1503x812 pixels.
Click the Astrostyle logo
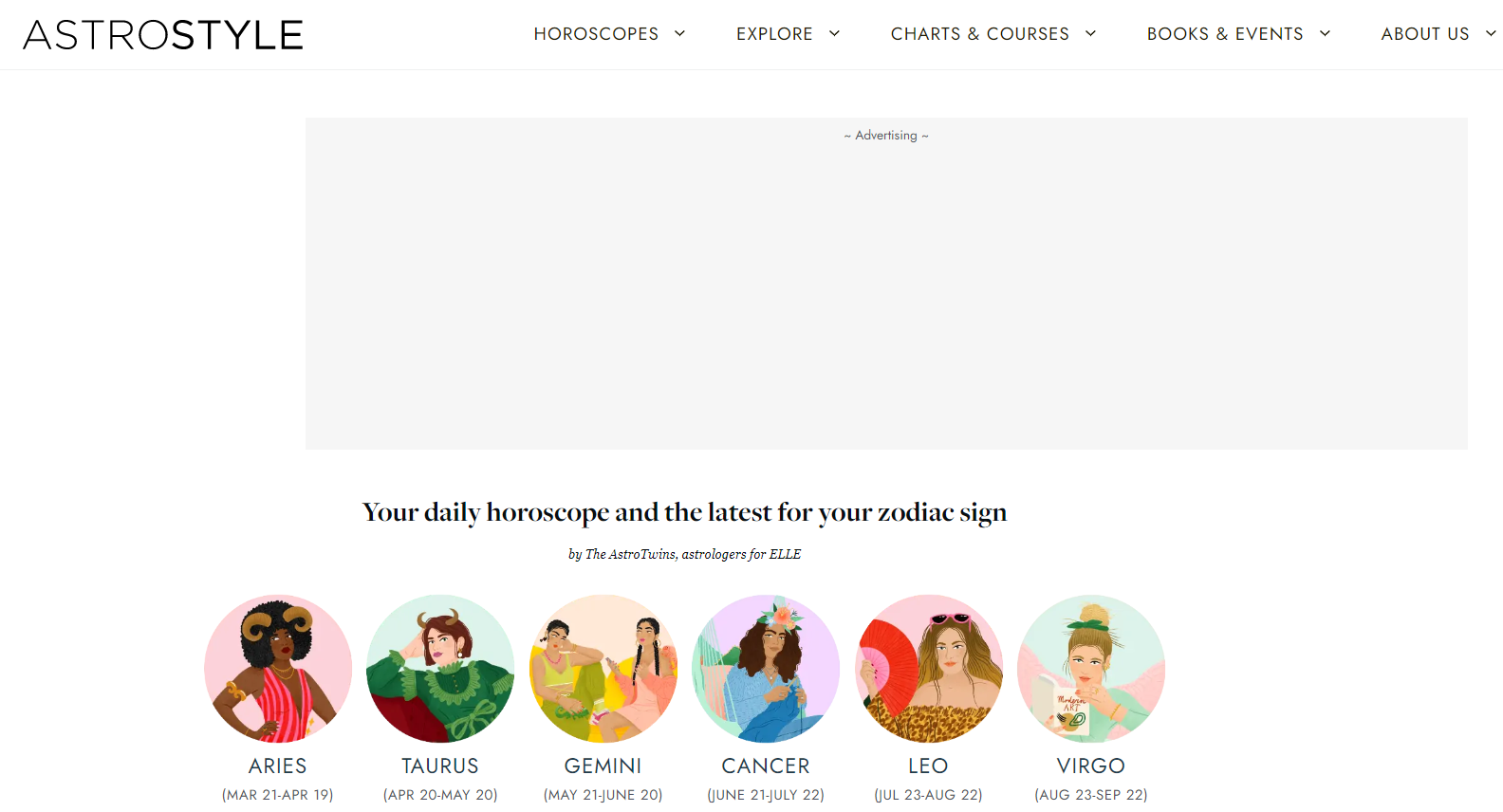(163, 35)
